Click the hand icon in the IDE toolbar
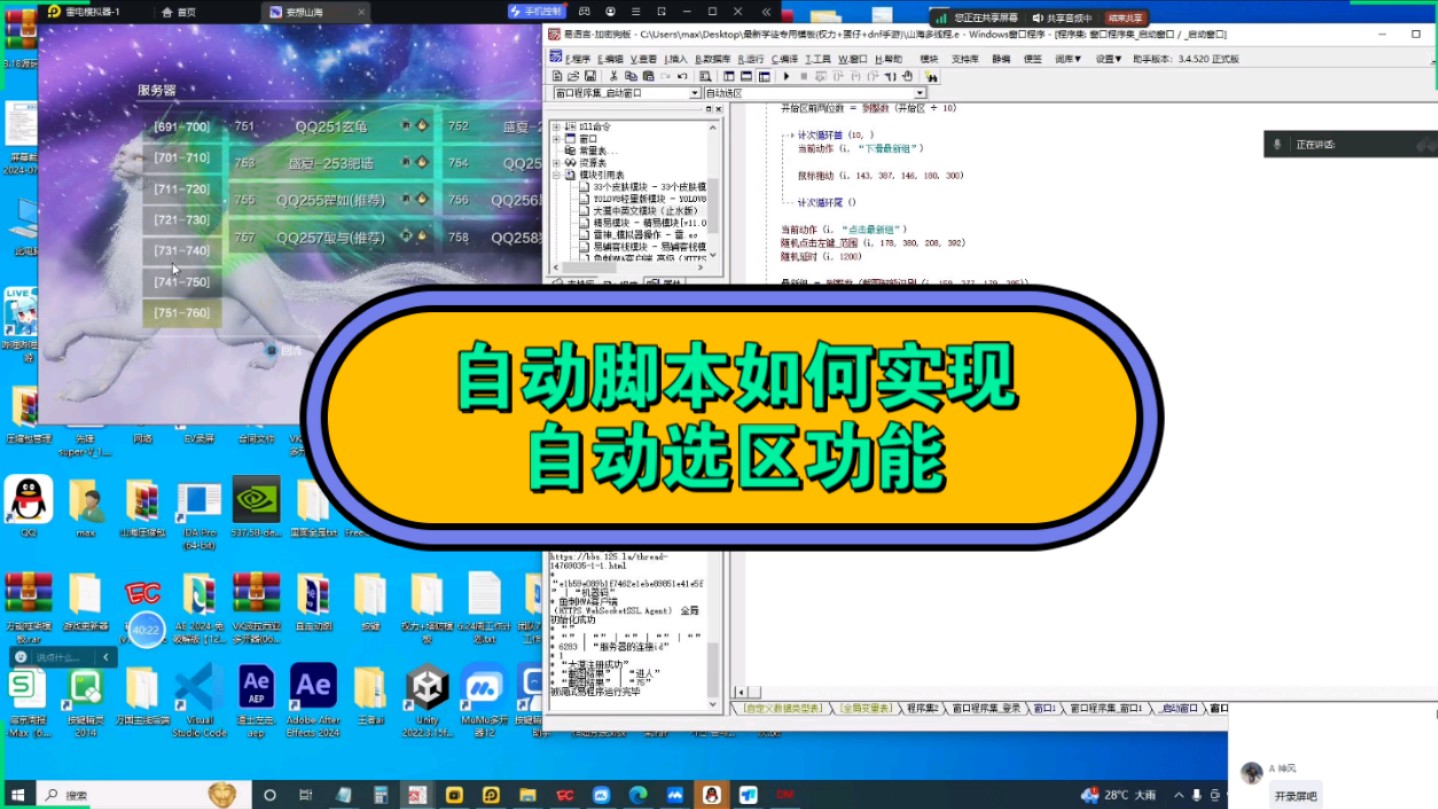Viewport: 1438px width, 809px height. [907, 76]
